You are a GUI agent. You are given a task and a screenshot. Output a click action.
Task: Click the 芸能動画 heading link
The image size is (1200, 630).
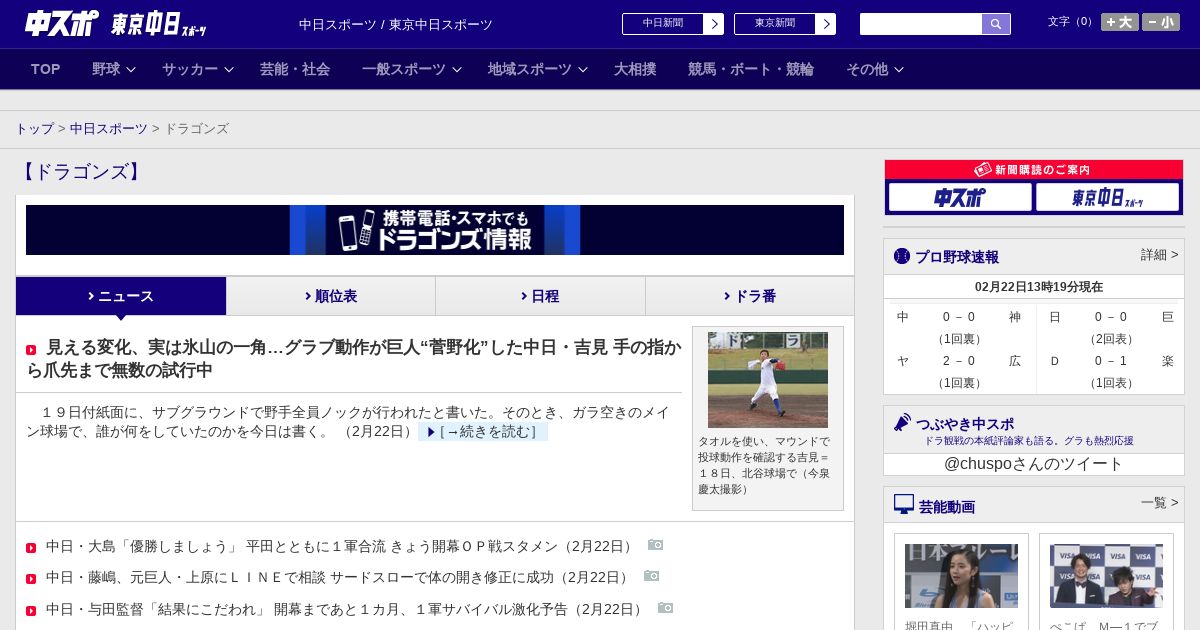click(947, 507)
